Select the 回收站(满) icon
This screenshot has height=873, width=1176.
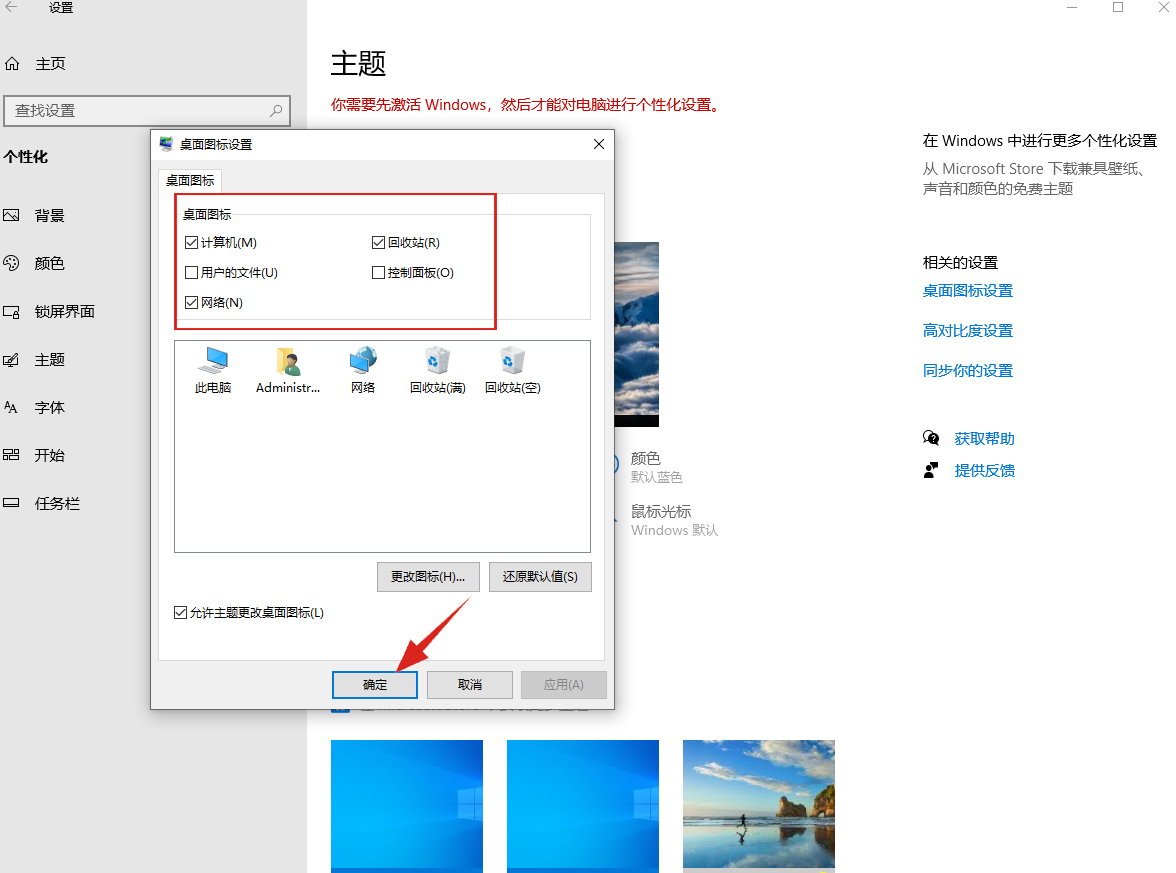pos(438,370)
